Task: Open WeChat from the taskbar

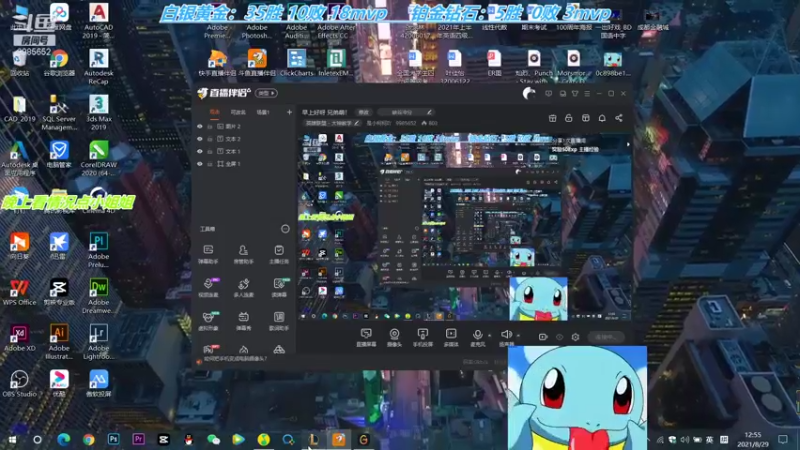Action: click(x=213, y=439)
